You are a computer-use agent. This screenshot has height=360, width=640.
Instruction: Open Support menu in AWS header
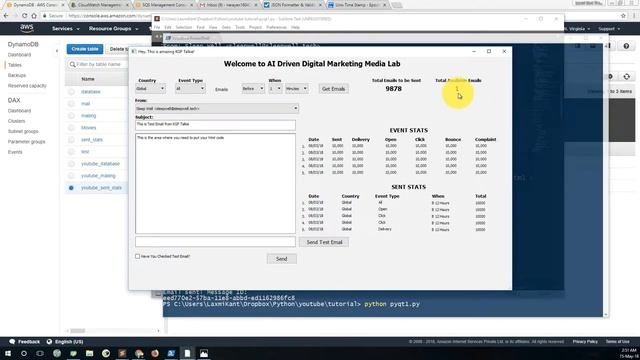click(x=609, y=29)
